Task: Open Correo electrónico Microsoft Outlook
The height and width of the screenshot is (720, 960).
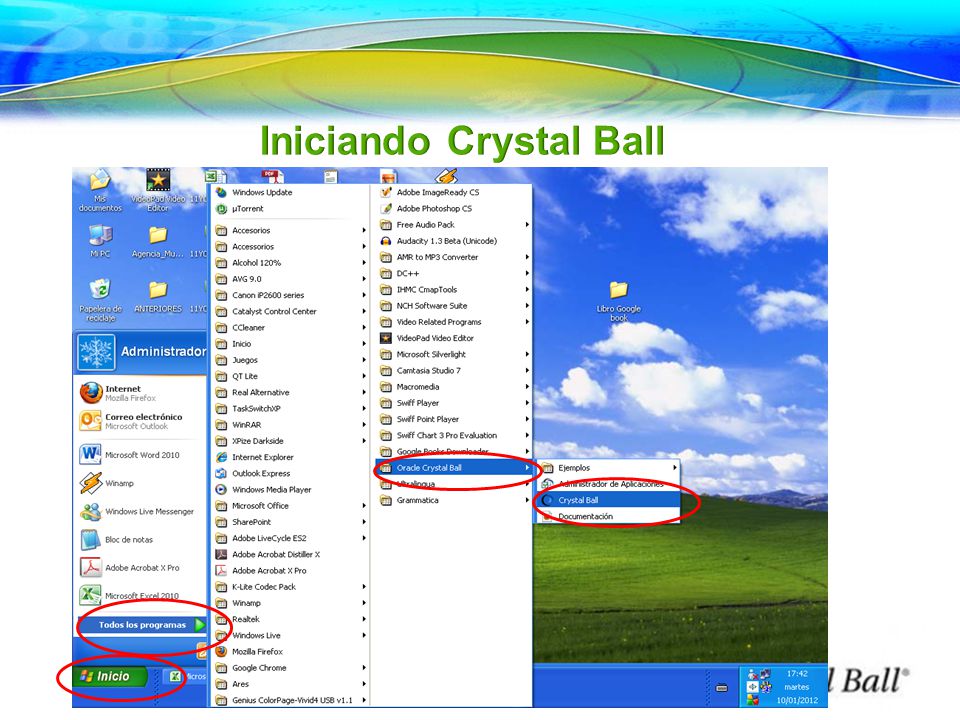Action: point(141,421)
